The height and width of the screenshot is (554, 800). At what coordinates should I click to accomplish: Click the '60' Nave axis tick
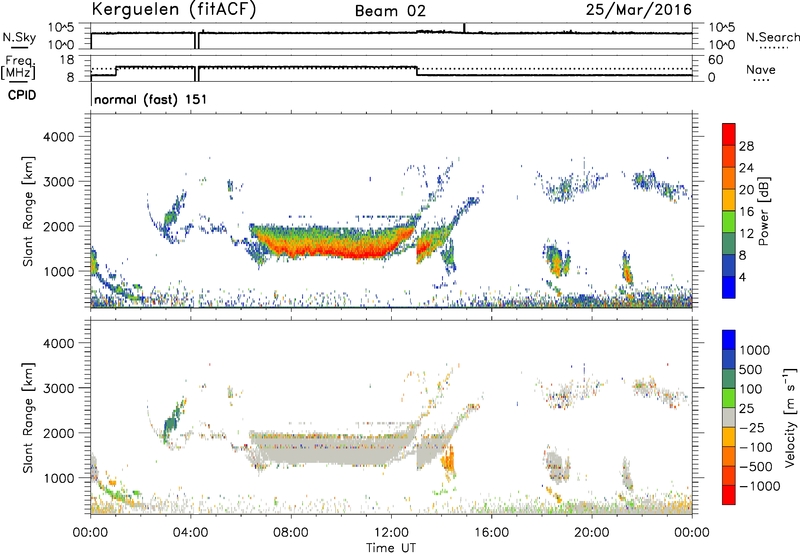pyautogui.click(x=715, y=60)
